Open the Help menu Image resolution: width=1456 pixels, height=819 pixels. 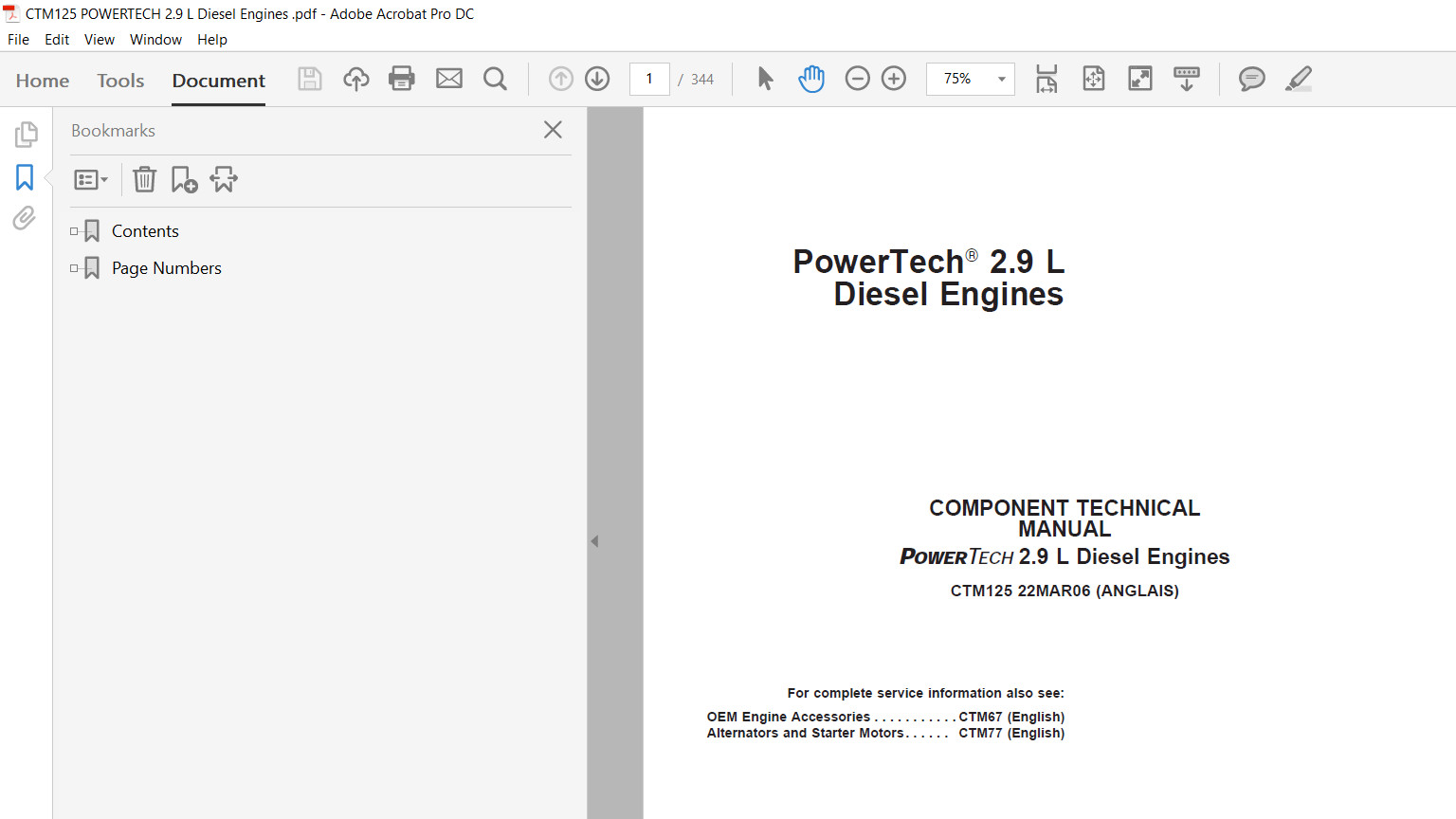coord(212,40)
